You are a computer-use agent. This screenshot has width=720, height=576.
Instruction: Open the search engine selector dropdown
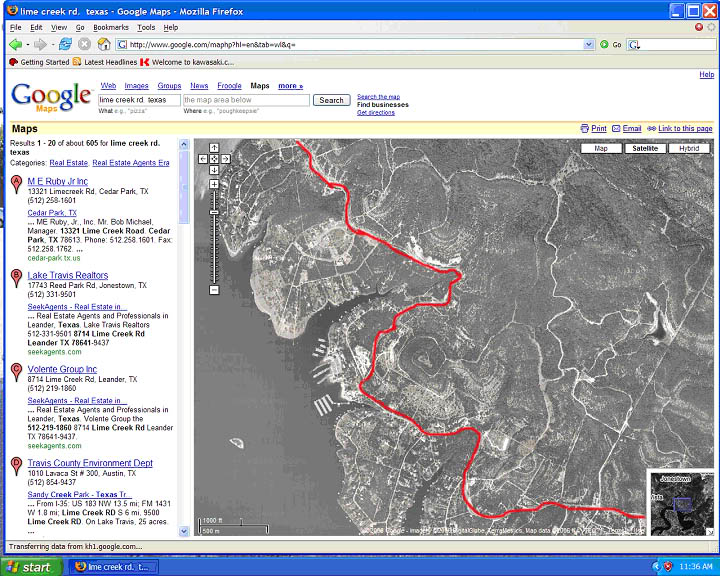pyautogui.click(x=636, y=45)
